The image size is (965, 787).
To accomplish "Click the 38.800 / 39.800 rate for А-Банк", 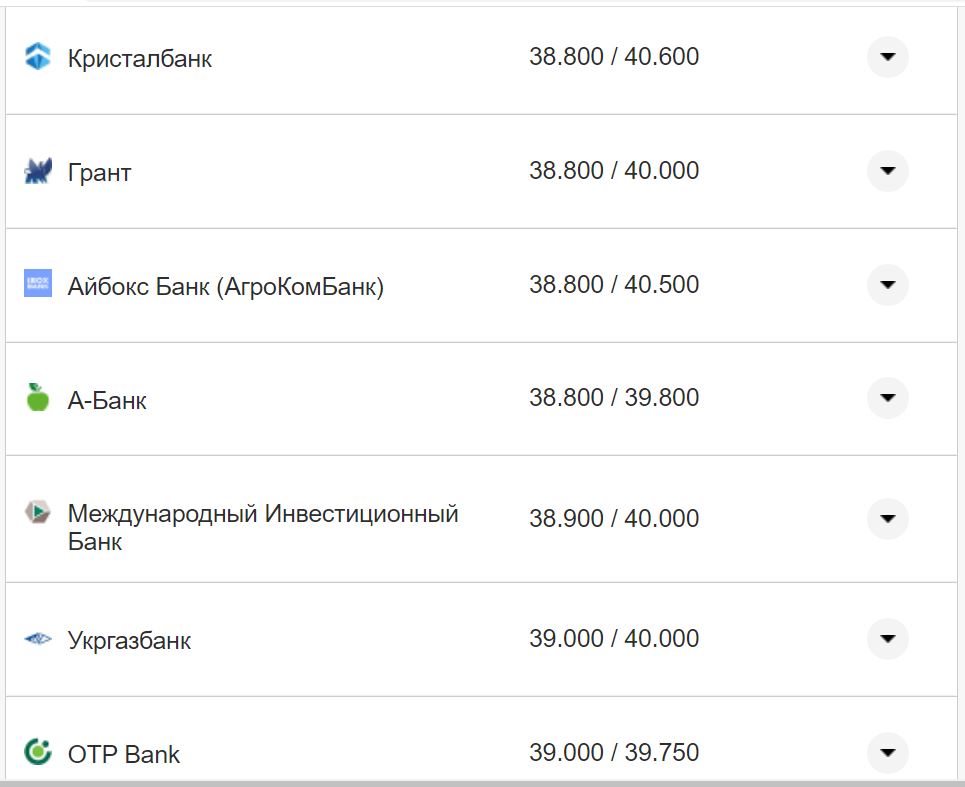I will [614, 397].
